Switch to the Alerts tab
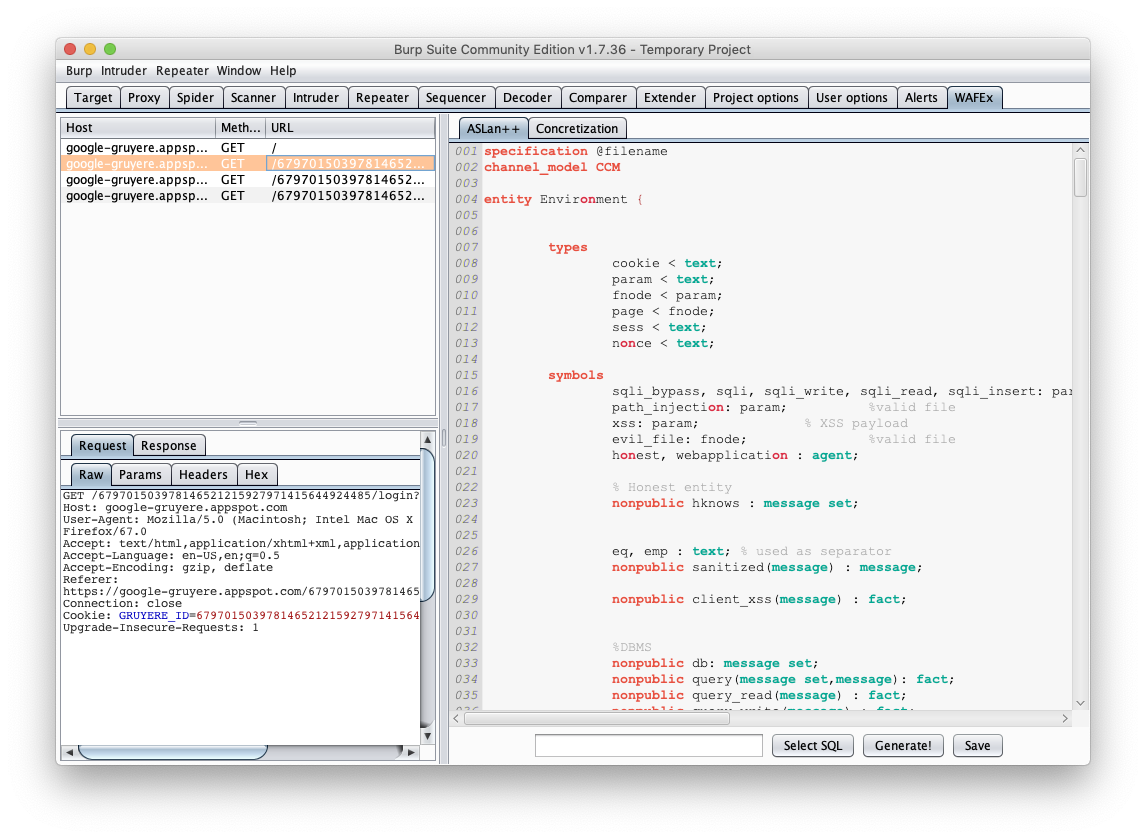This screenshot has height=839, width=1146. pyautogui.click(x=921, y=98)
